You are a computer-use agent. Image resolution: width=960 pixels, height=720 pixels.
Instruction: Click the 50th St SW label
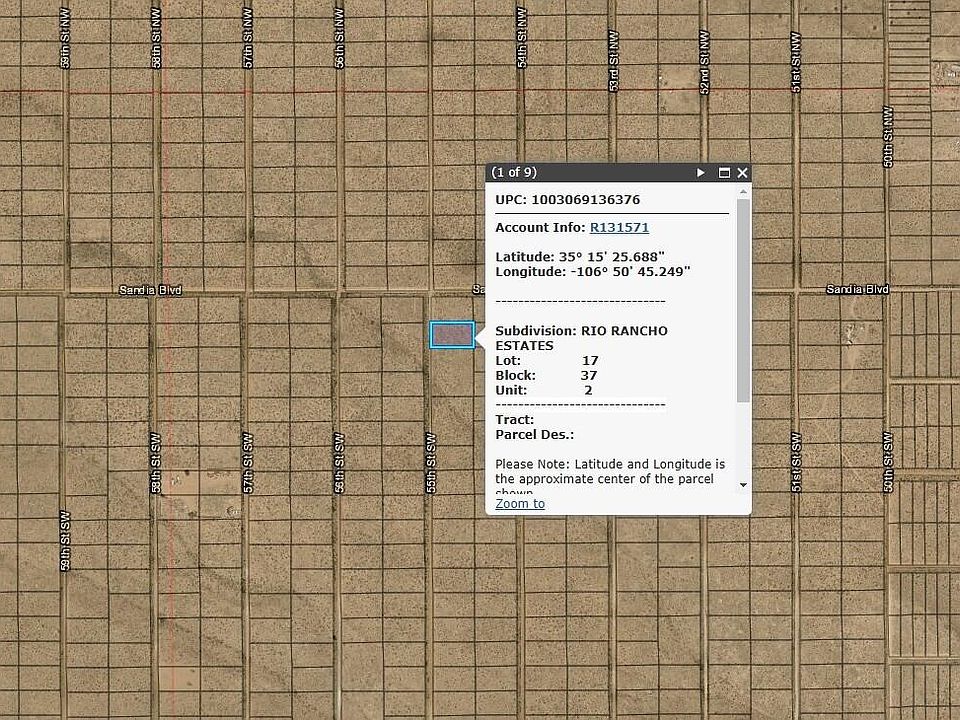tap(887, 463)
